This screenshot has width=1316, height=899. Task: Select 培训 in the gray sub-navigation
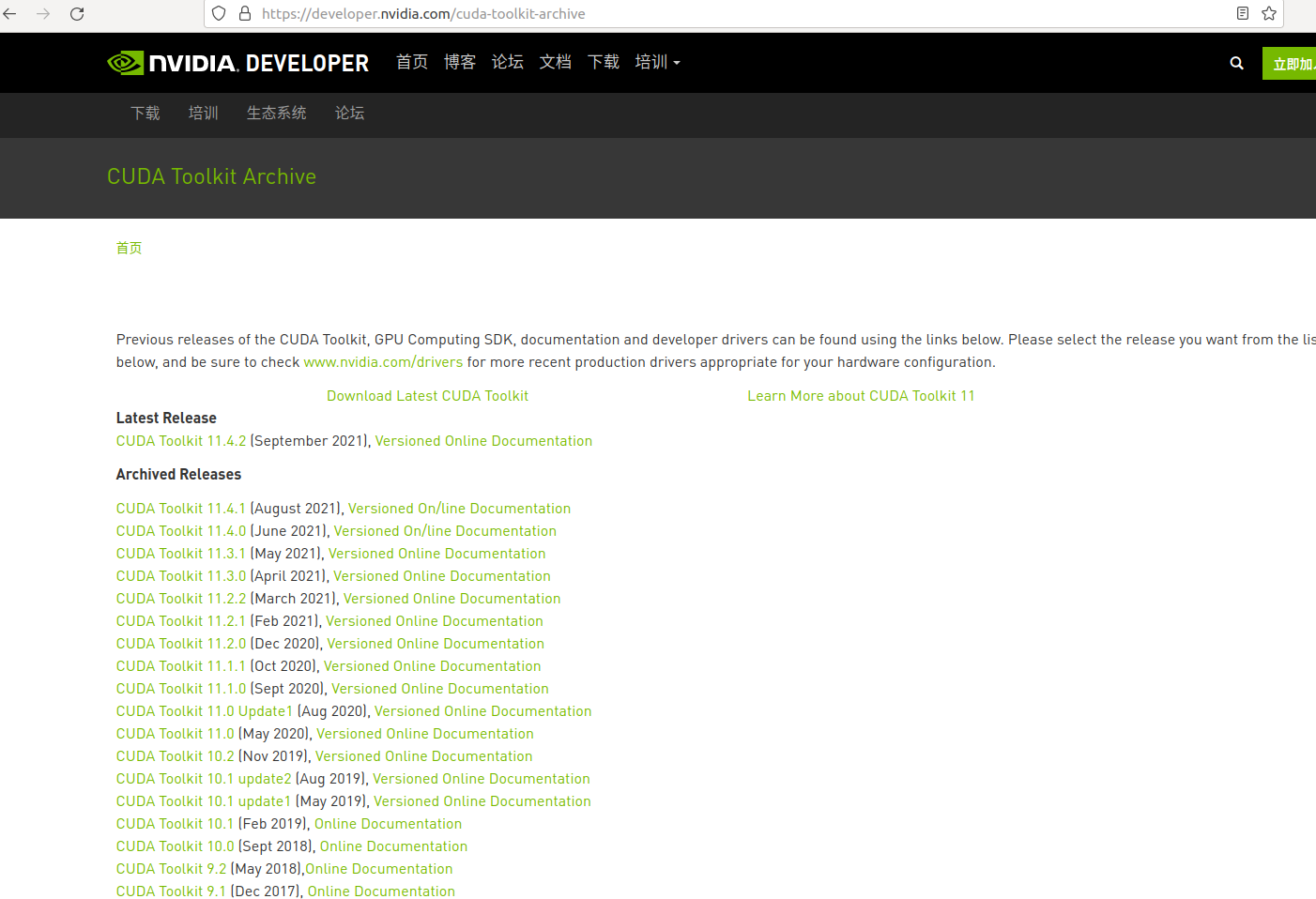point(204,114)
